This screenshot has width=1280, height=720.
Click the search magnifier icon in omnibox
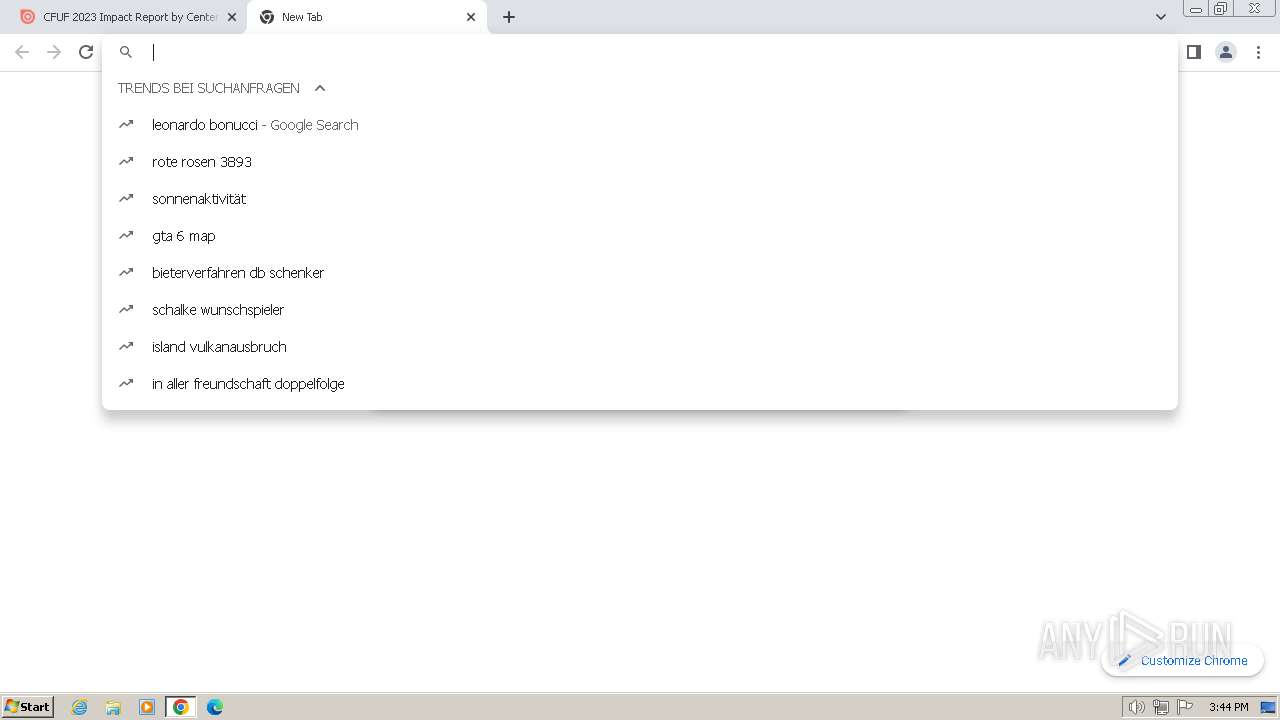pyautogui.click(x=126, y=52)
